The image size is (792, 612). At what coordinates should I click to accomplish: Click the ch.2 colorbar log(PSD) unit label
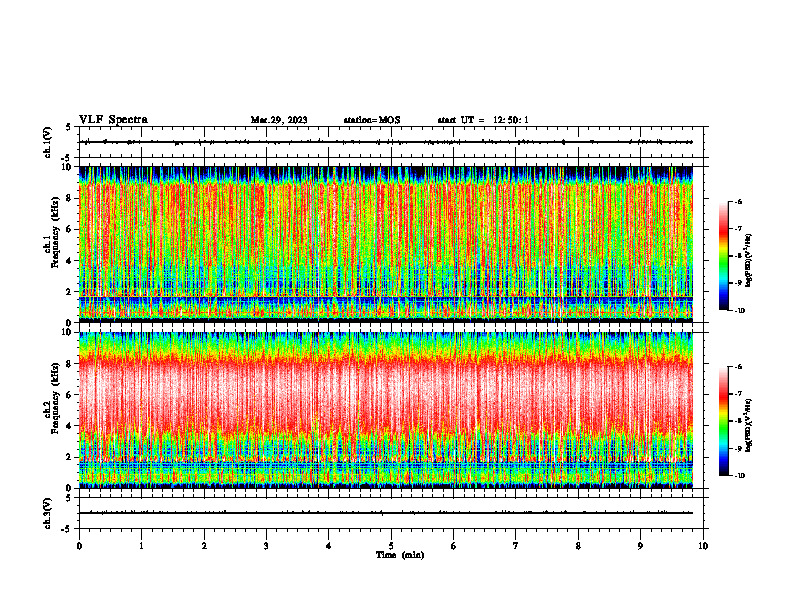tap(749, 425)
